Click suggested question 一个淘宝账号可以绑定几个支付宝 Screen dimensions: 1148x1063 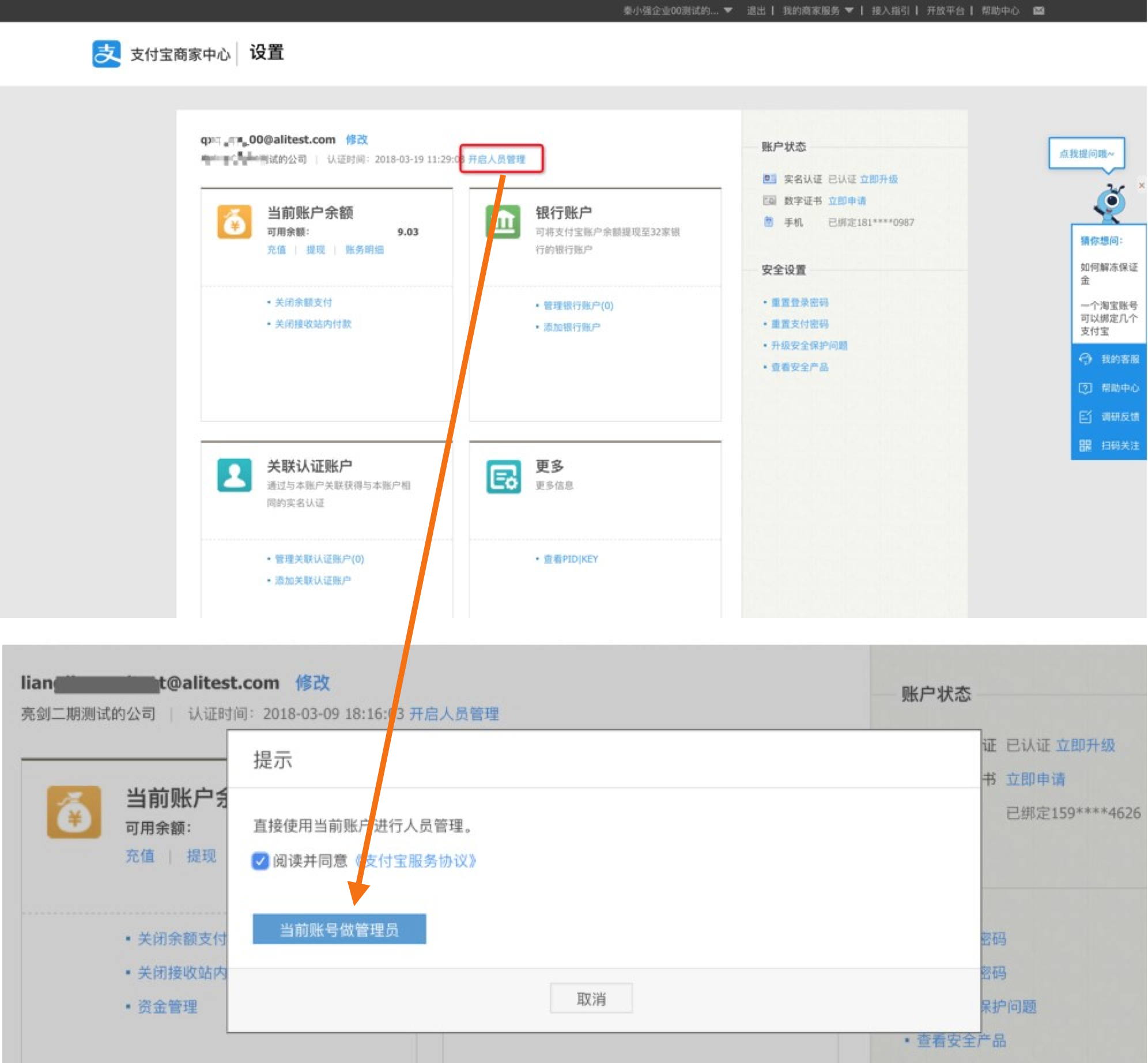click(1109, 318)
